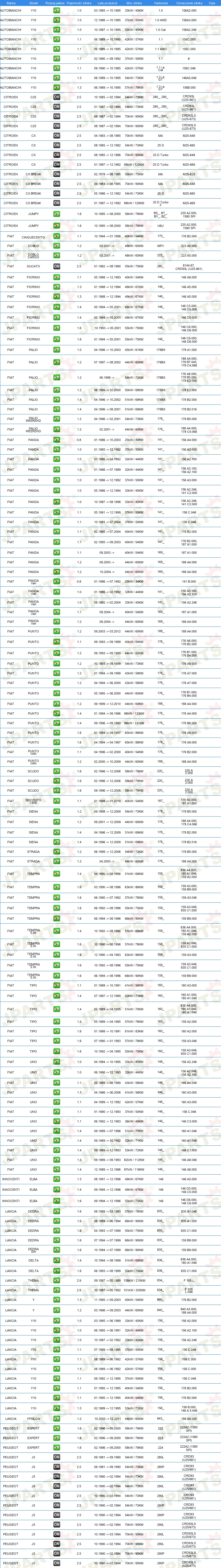Screen dimensions: 221x1568
Task: Click the '222' body cell in the EXPERT row
Action: (x=160, y=1428)
